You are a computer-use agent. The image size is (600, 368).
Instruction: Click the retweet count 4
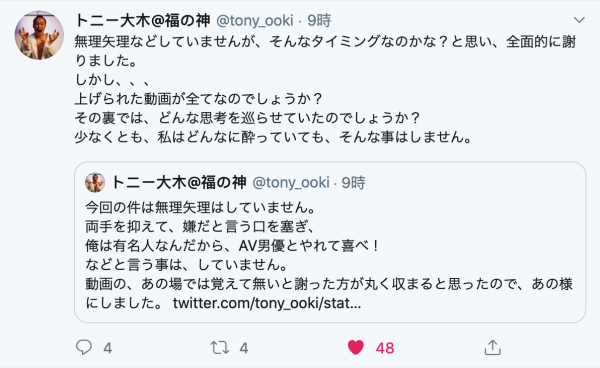[244, 348]
